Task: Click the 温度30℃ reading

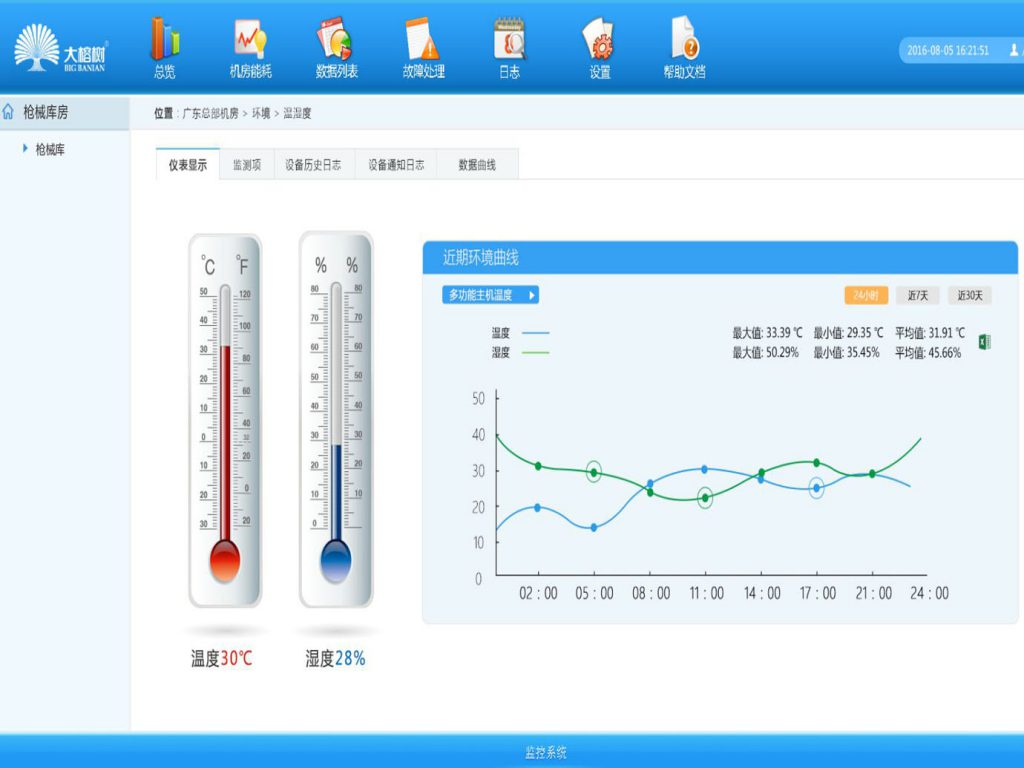Action: tap(221, 658)
